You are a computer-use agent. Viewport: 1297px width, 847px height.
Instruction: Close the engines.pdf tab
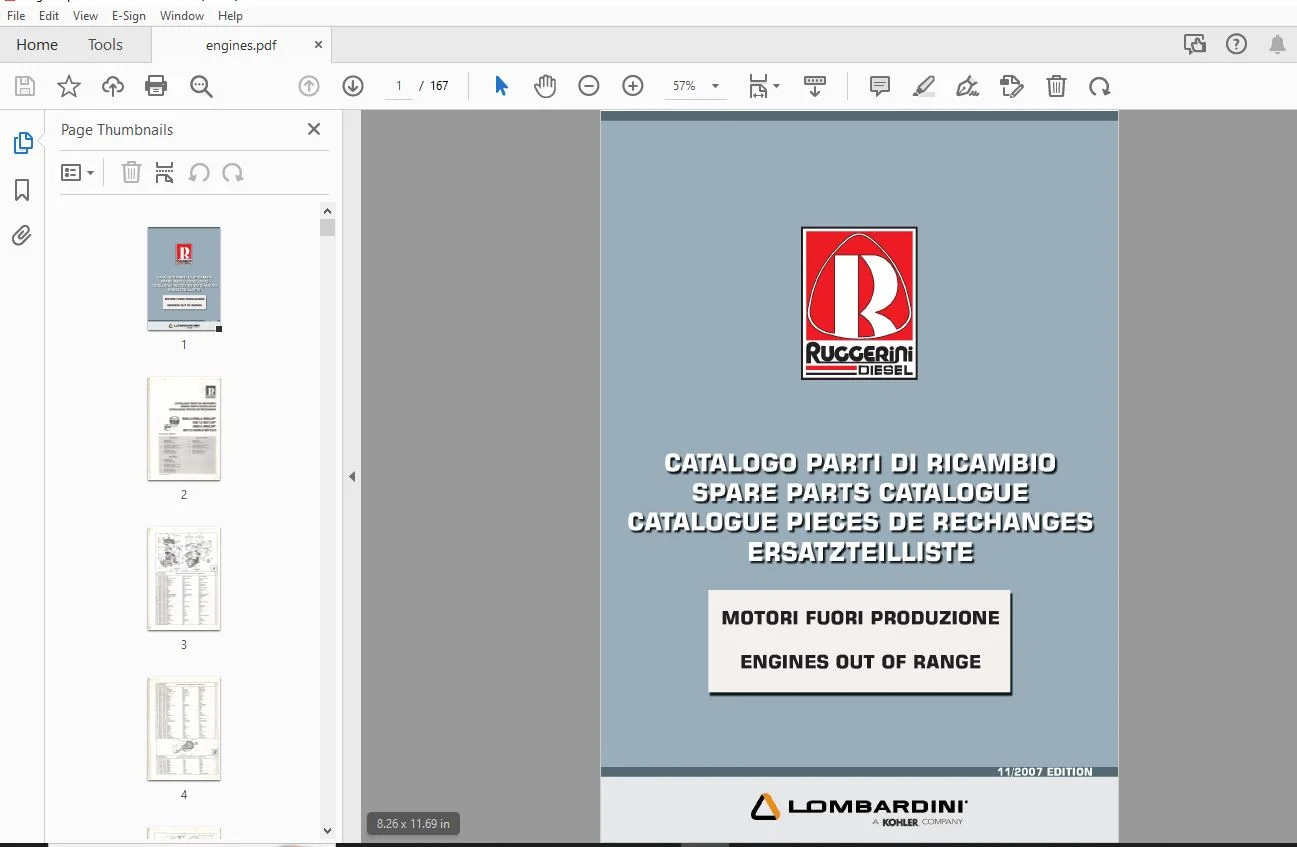[318, 45]
